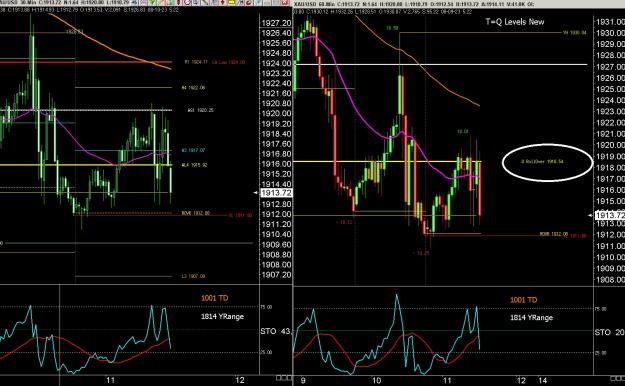Select the red Lit Low 1924.00 label
The width and height of the screenshot is (625, 386).
pyautogui.click(x=228, y=62)
